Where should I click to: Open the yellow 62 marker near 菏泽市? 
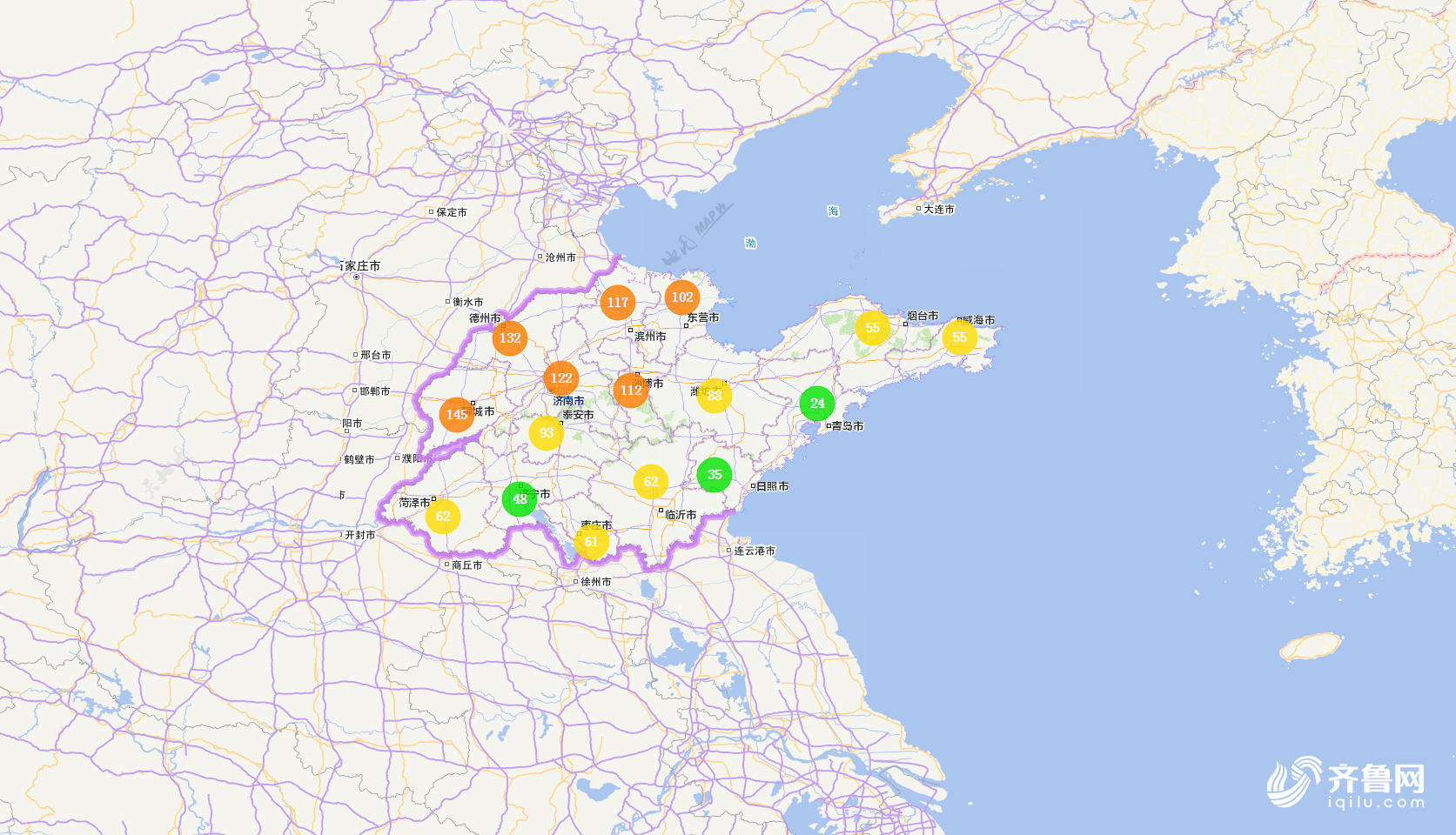pos(443,517)
